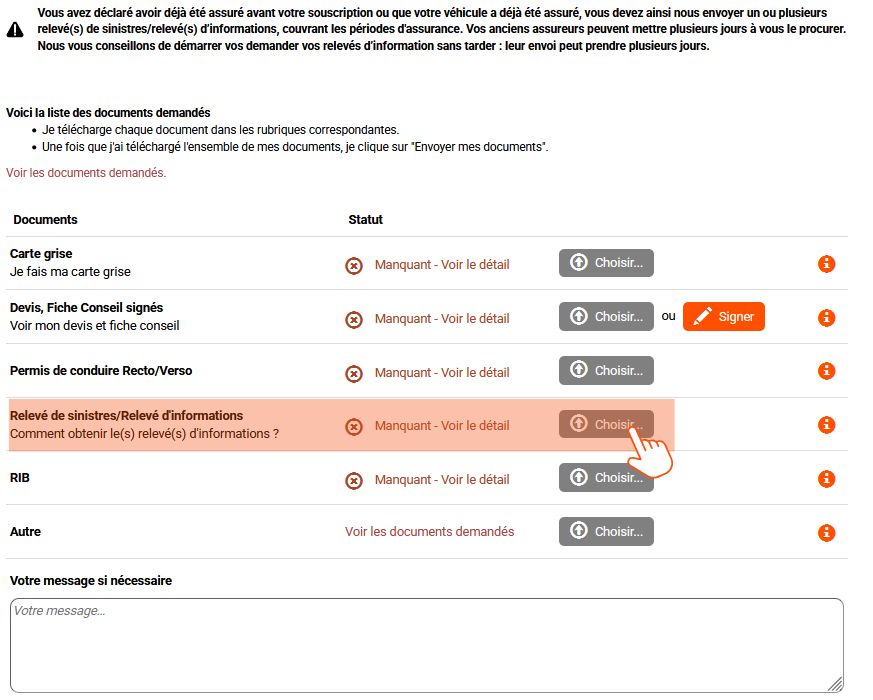Focus the Votre message text area
The image size is (873, 700).
coord(426,645)
